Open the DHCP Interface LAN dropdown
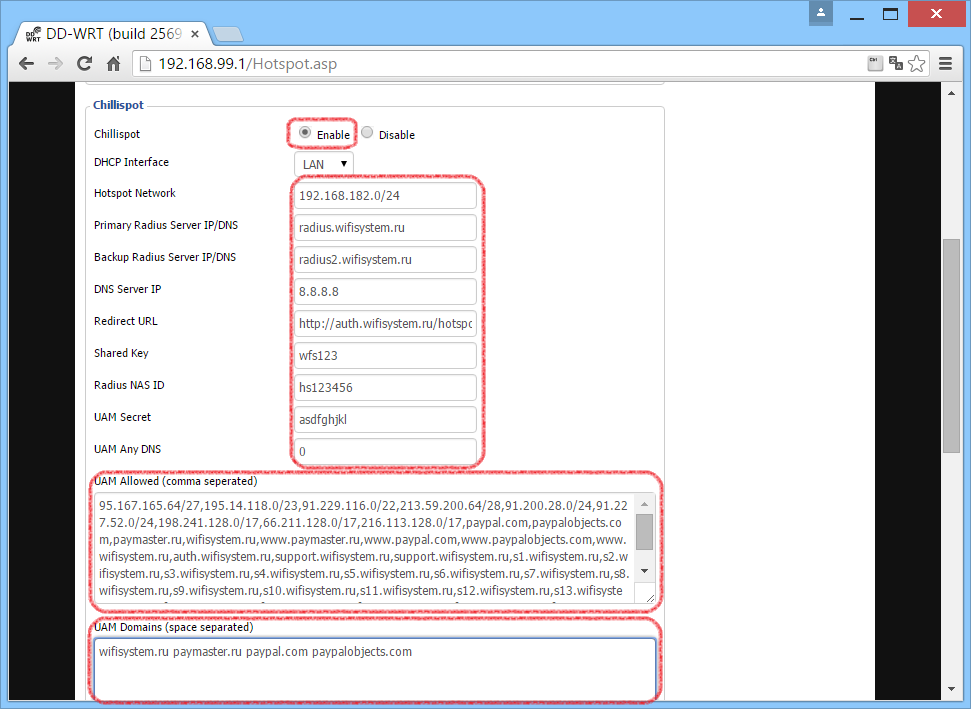The image size is (971, 709). pyautogui.click(x=324, y=164)
